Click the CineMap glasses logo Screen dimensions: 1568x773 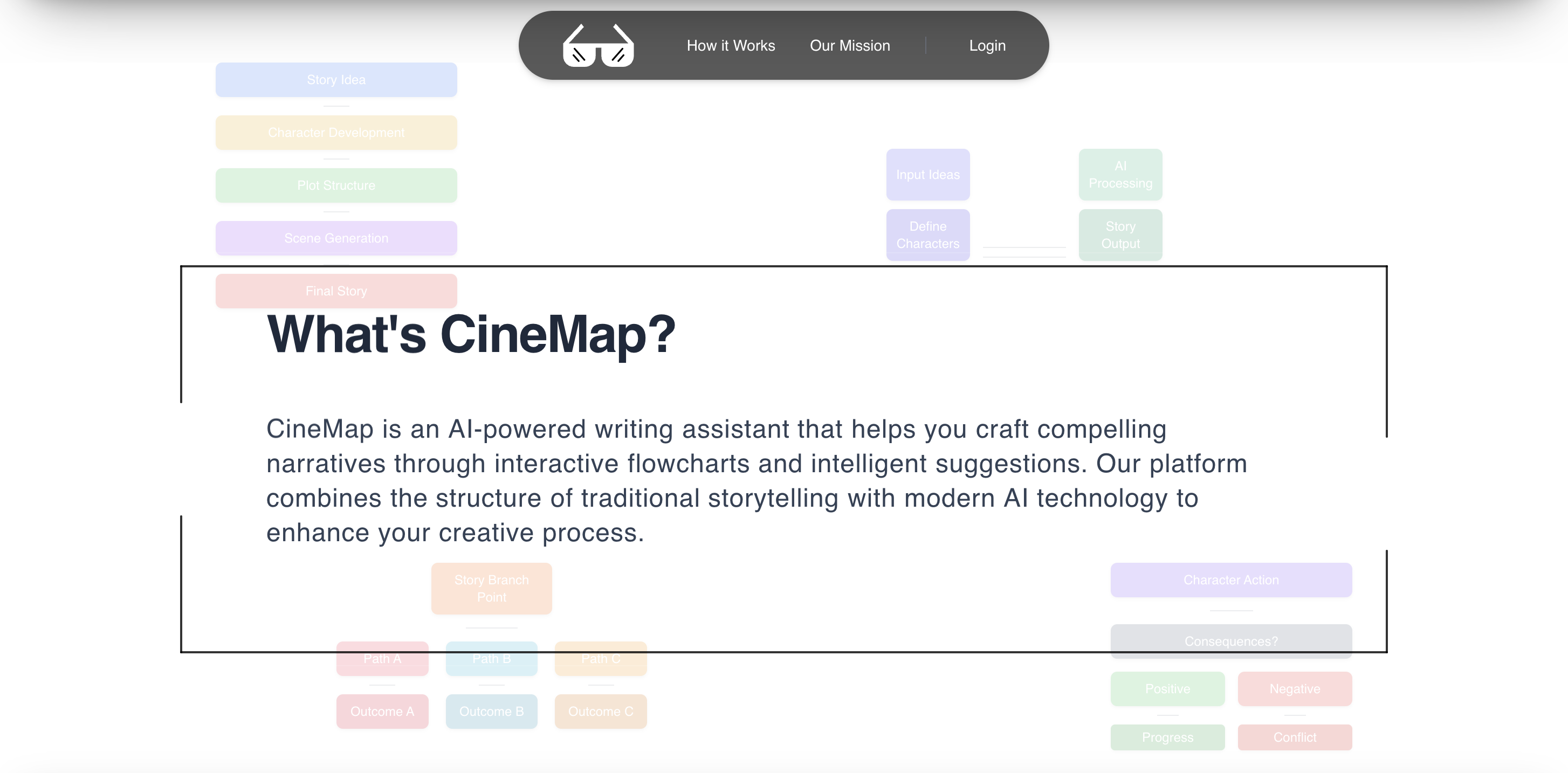point(598,46)
